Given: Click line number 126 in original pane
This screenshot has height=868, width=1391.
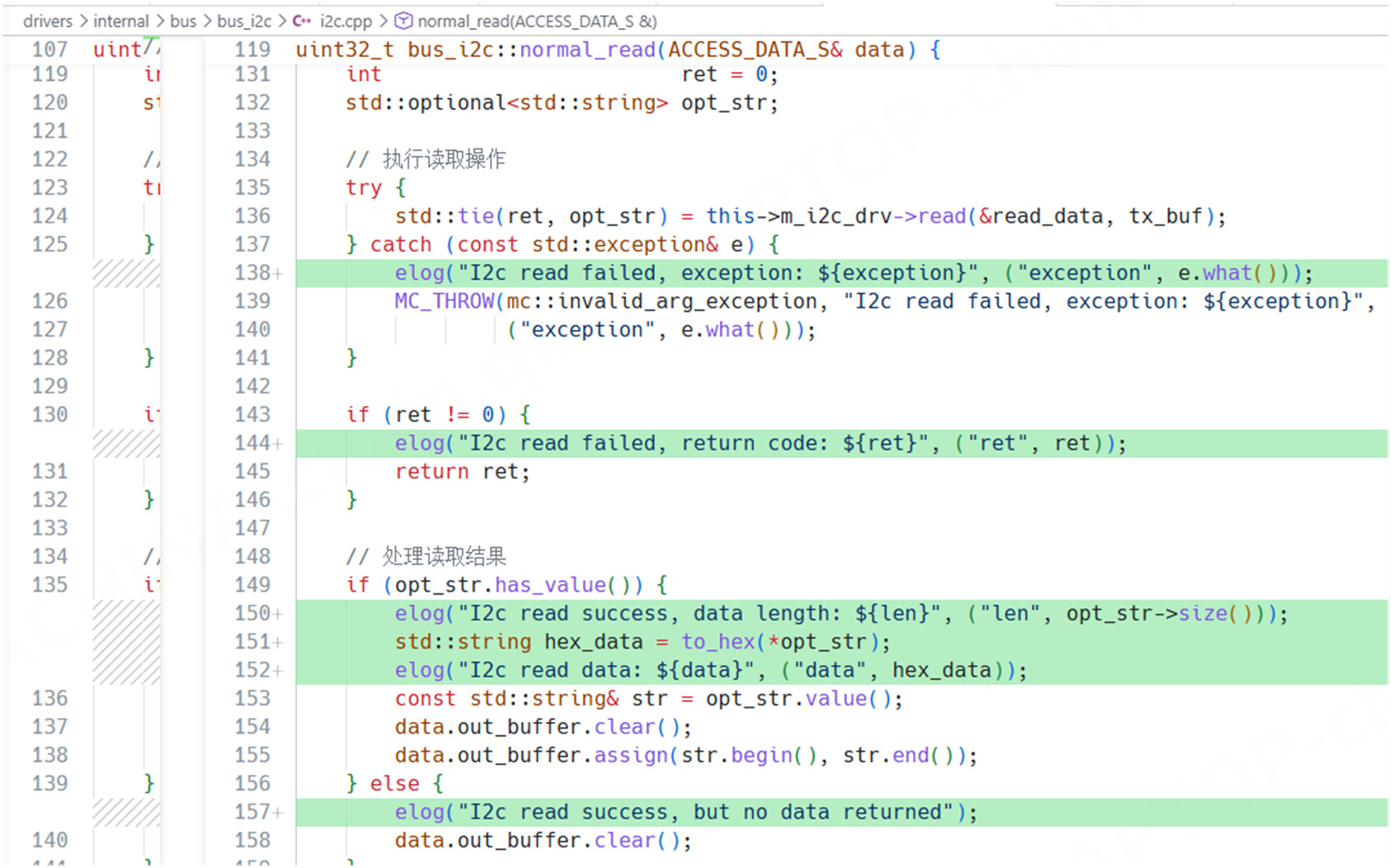Looking at the screenshot, I should tap(50, 302).
